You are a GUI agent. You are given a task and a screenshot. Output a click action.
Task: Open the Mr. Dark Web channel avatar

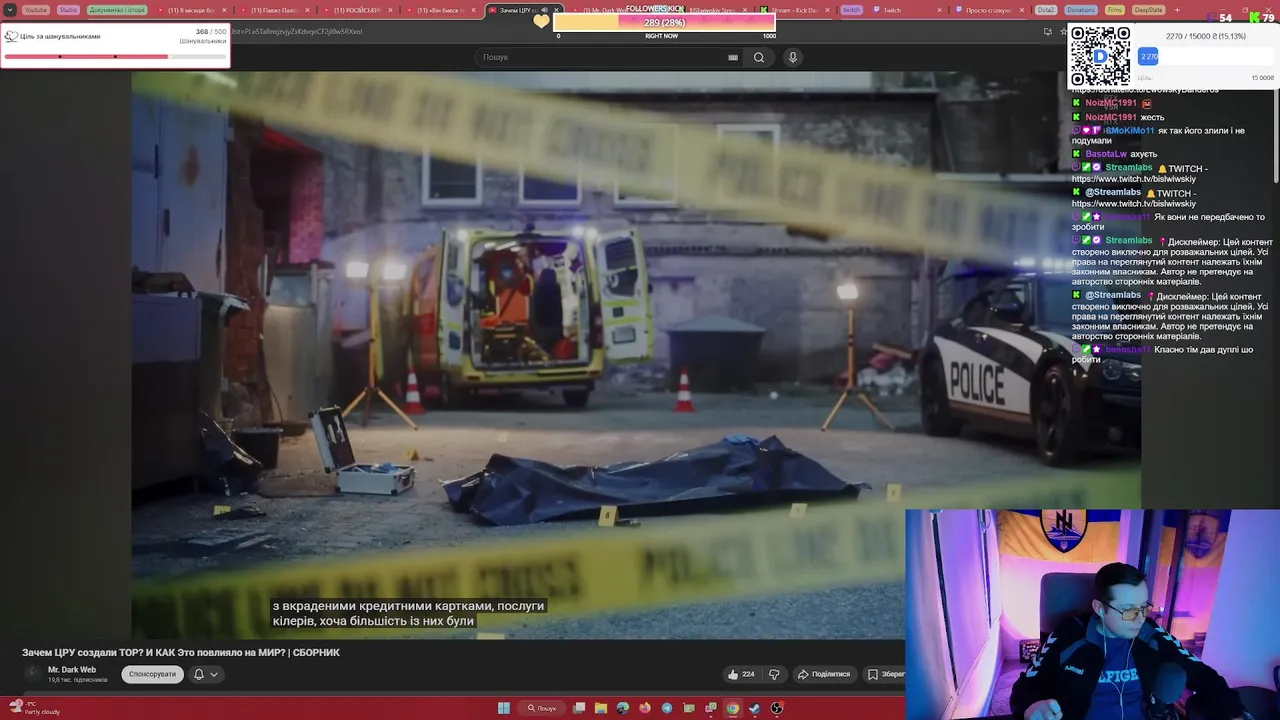(32, 673)
